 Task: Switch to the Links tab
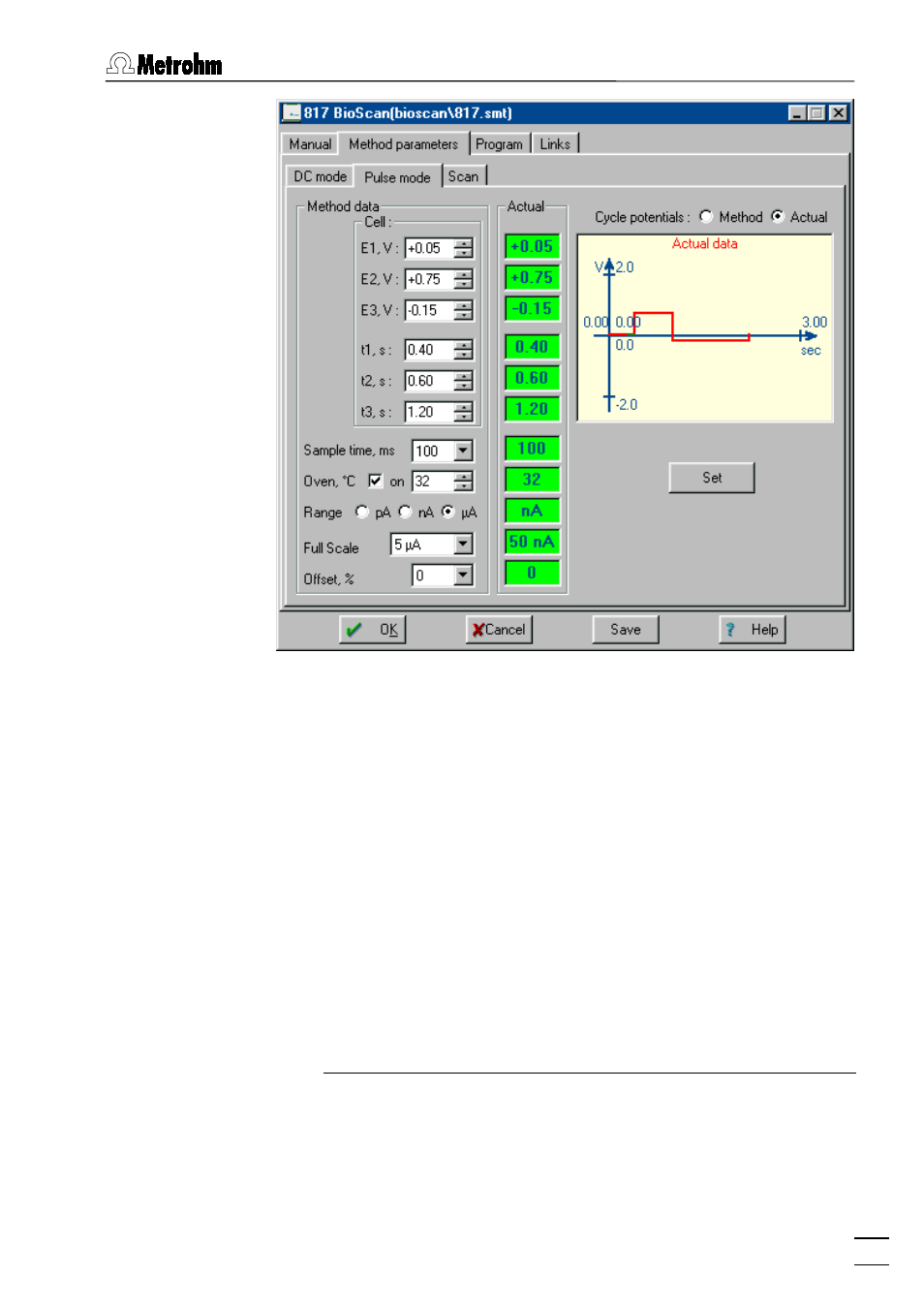click(555, 144)
